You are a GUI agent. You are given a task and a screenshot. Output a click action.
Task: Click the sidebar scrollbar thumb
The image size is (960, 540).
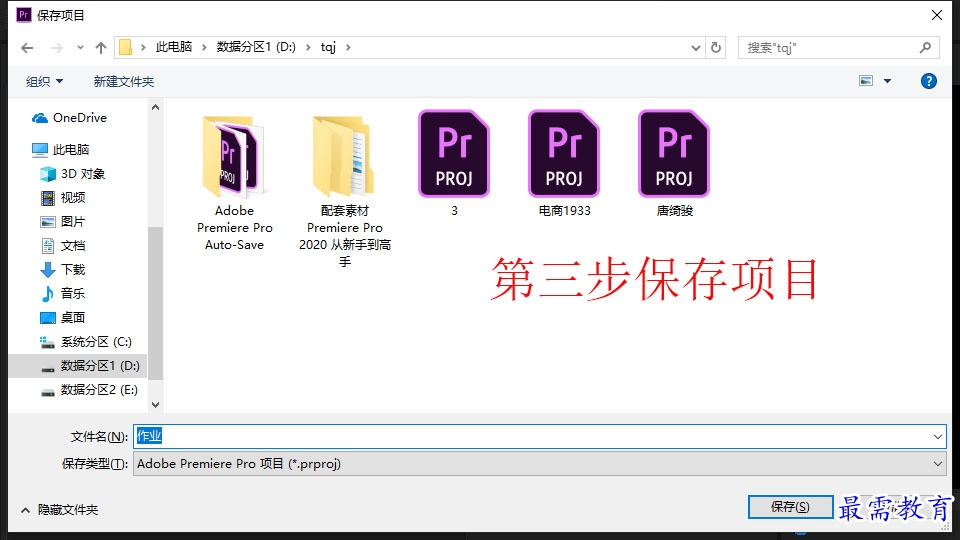(x=156, y=302)
